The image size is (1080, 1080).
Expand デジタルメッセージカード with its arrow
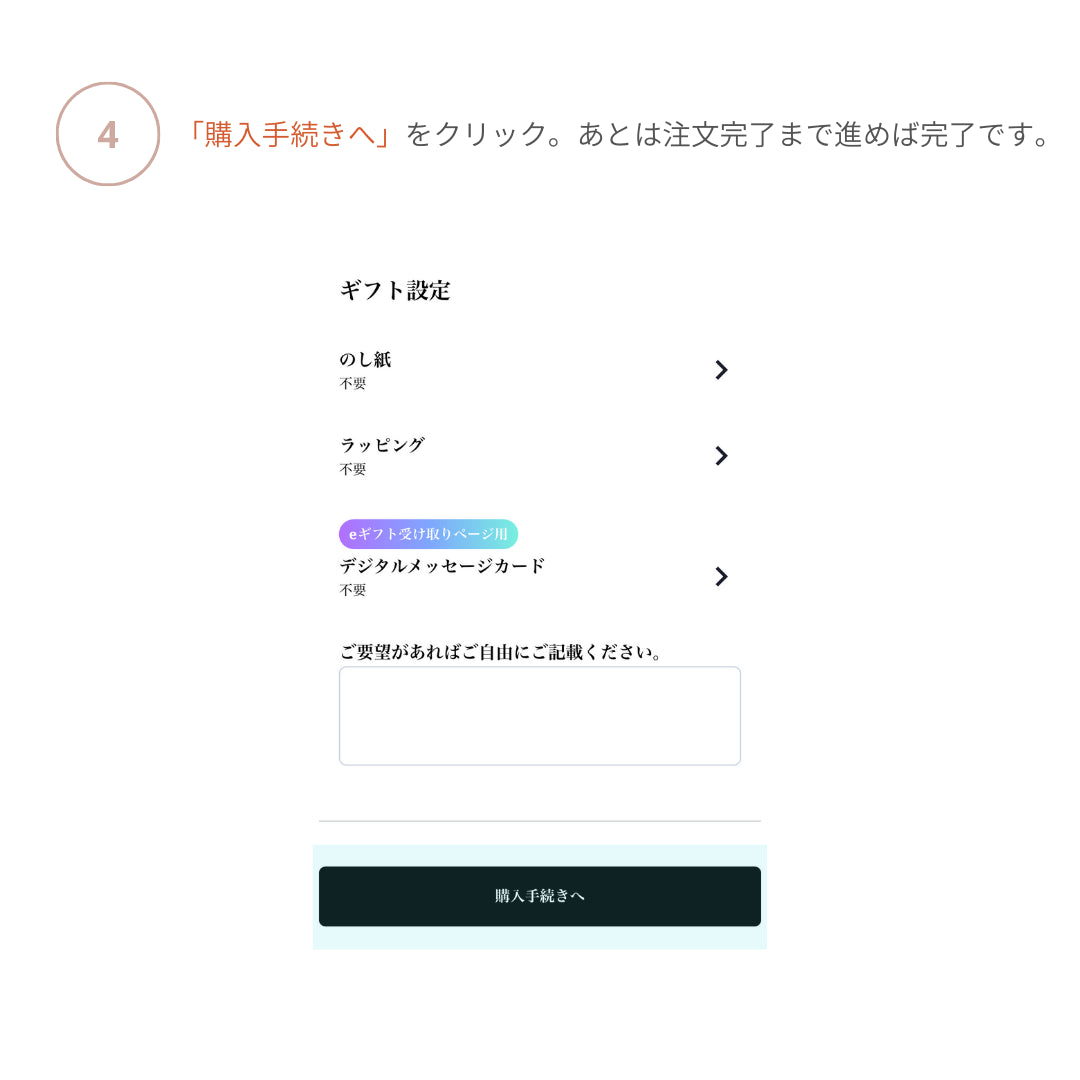tap(721, 577)
